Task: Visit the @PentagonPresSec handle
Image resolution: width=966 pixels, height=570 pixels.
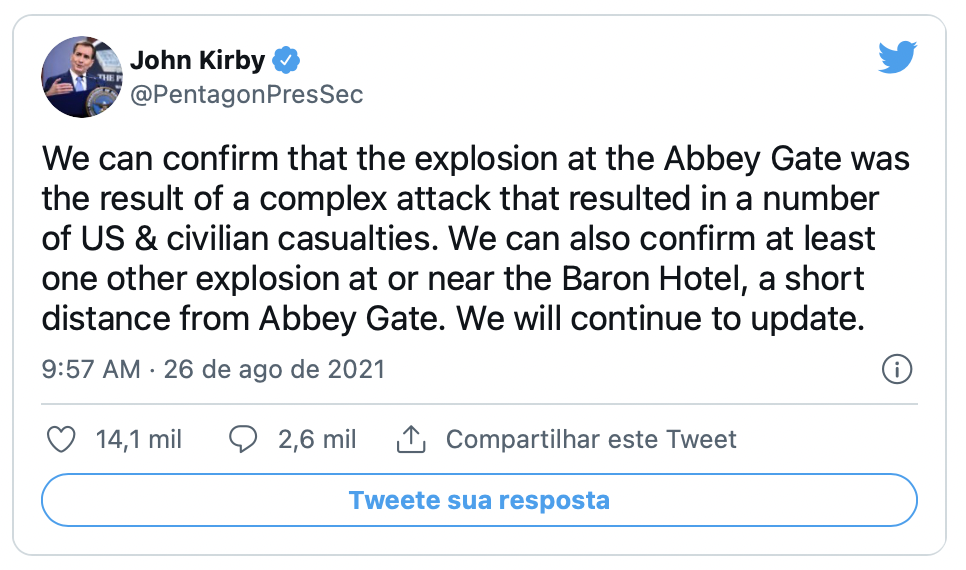Action: tap(246, 95)
